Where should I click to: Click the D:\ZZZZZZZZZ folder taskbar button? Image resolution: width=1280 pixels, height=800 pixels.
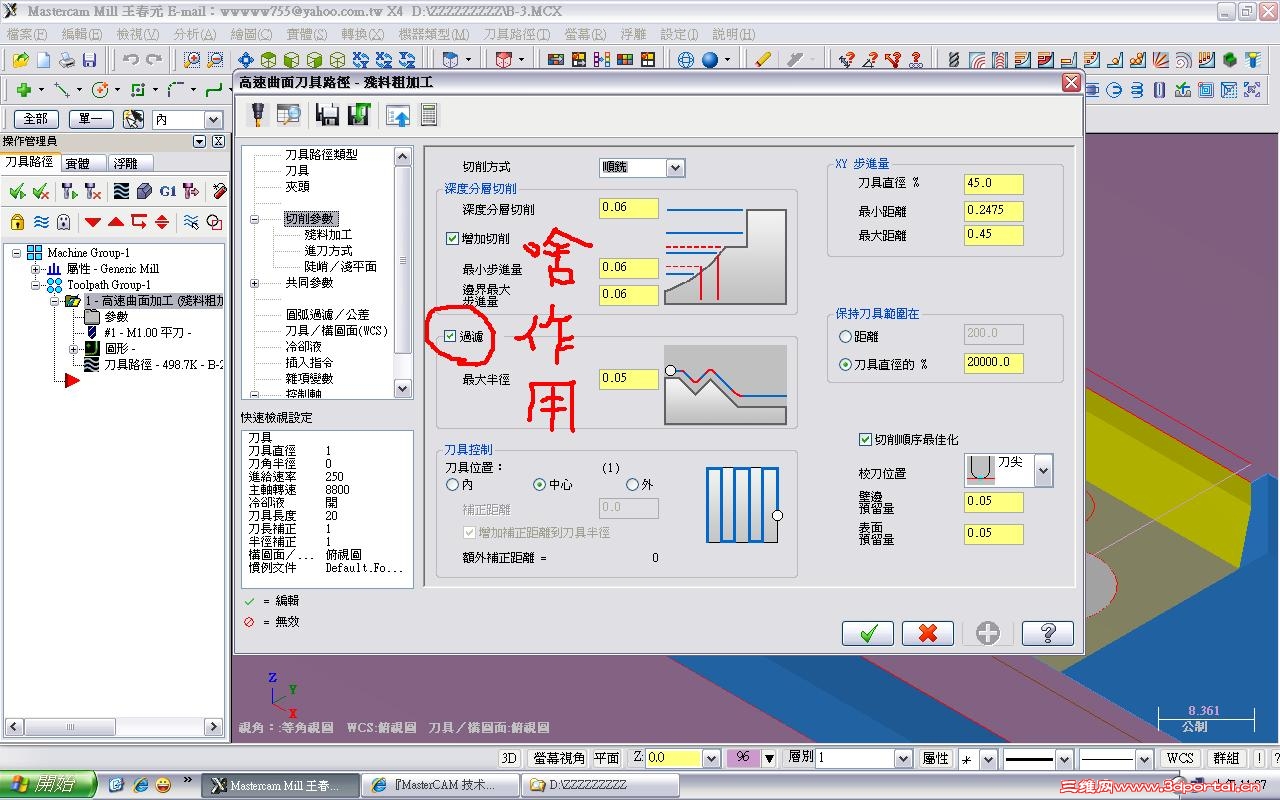click(x=602, y=786)
